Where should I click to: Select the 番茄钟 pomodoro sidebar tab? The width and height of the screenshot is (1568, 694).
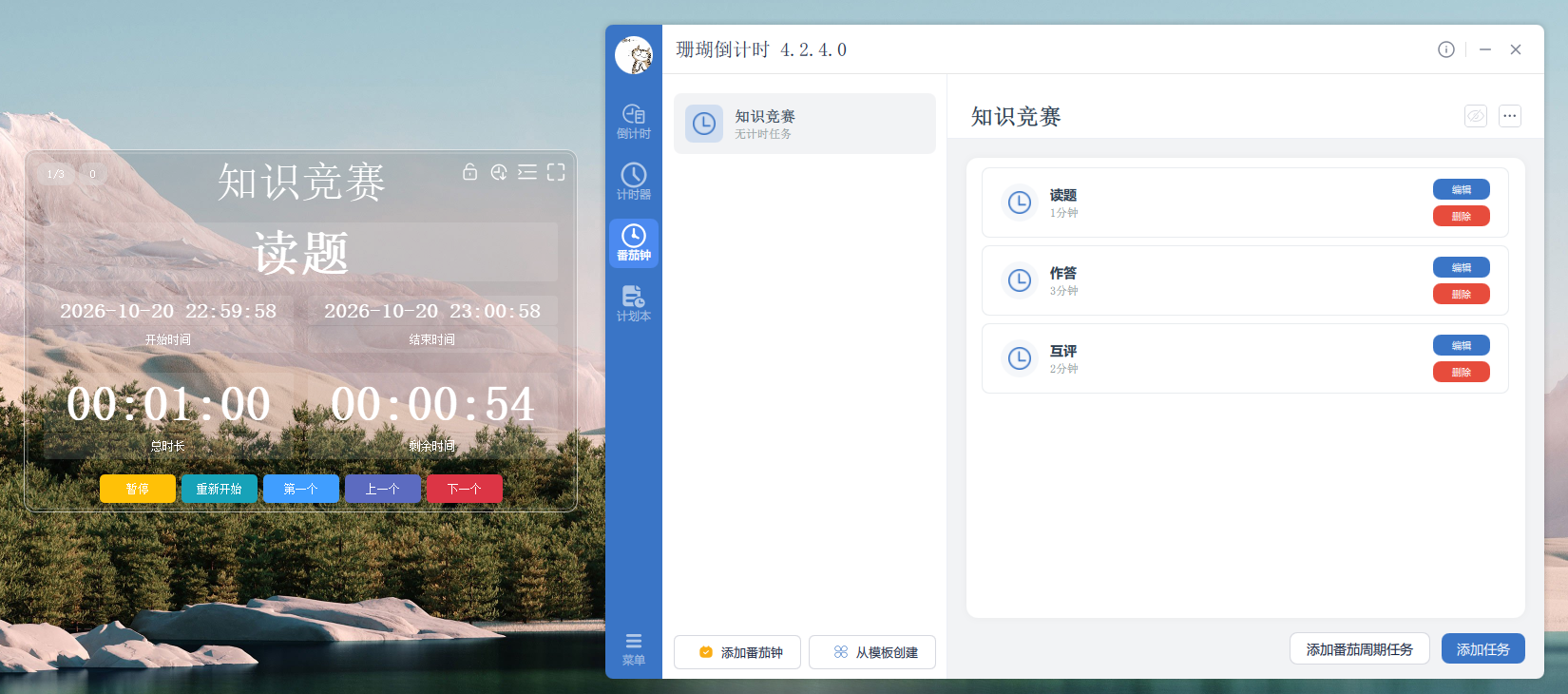tap(634, 243)
